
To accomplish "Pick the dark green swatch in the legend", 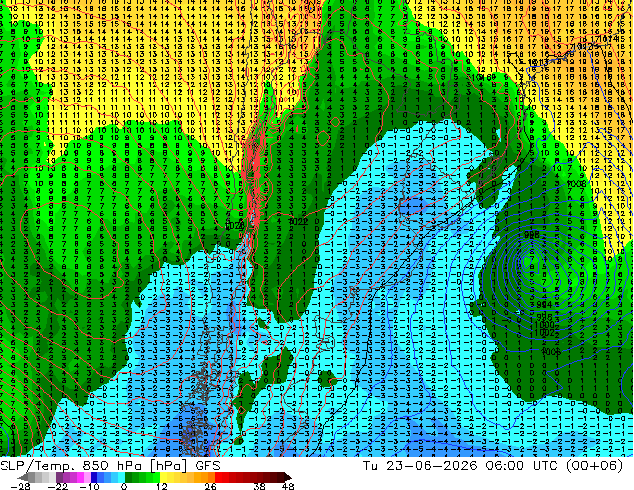I will coord(129,477).
